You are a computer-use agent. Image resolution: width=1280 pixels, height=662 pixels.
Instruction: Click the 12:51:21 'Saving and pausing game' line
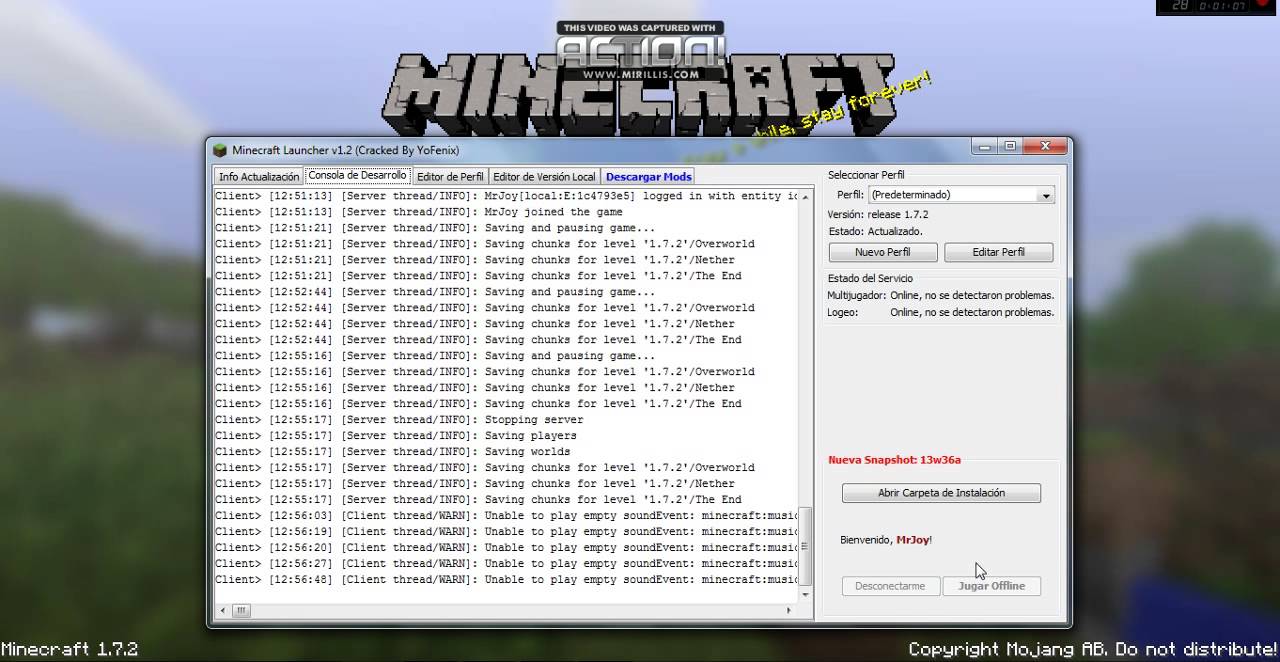pos(435,228)
